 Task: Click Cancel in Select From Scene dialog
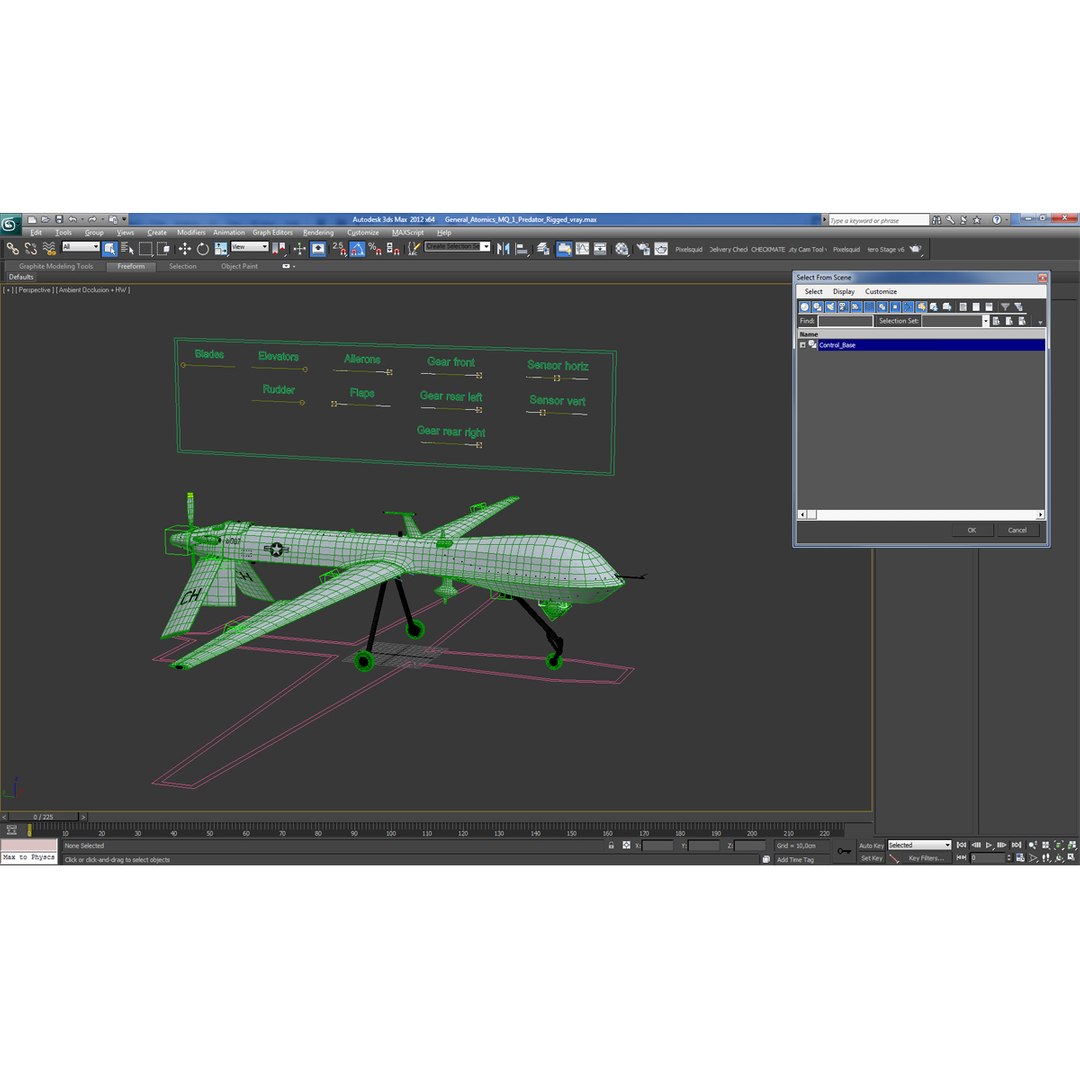pyautogui.click(x=1017, y=530)
